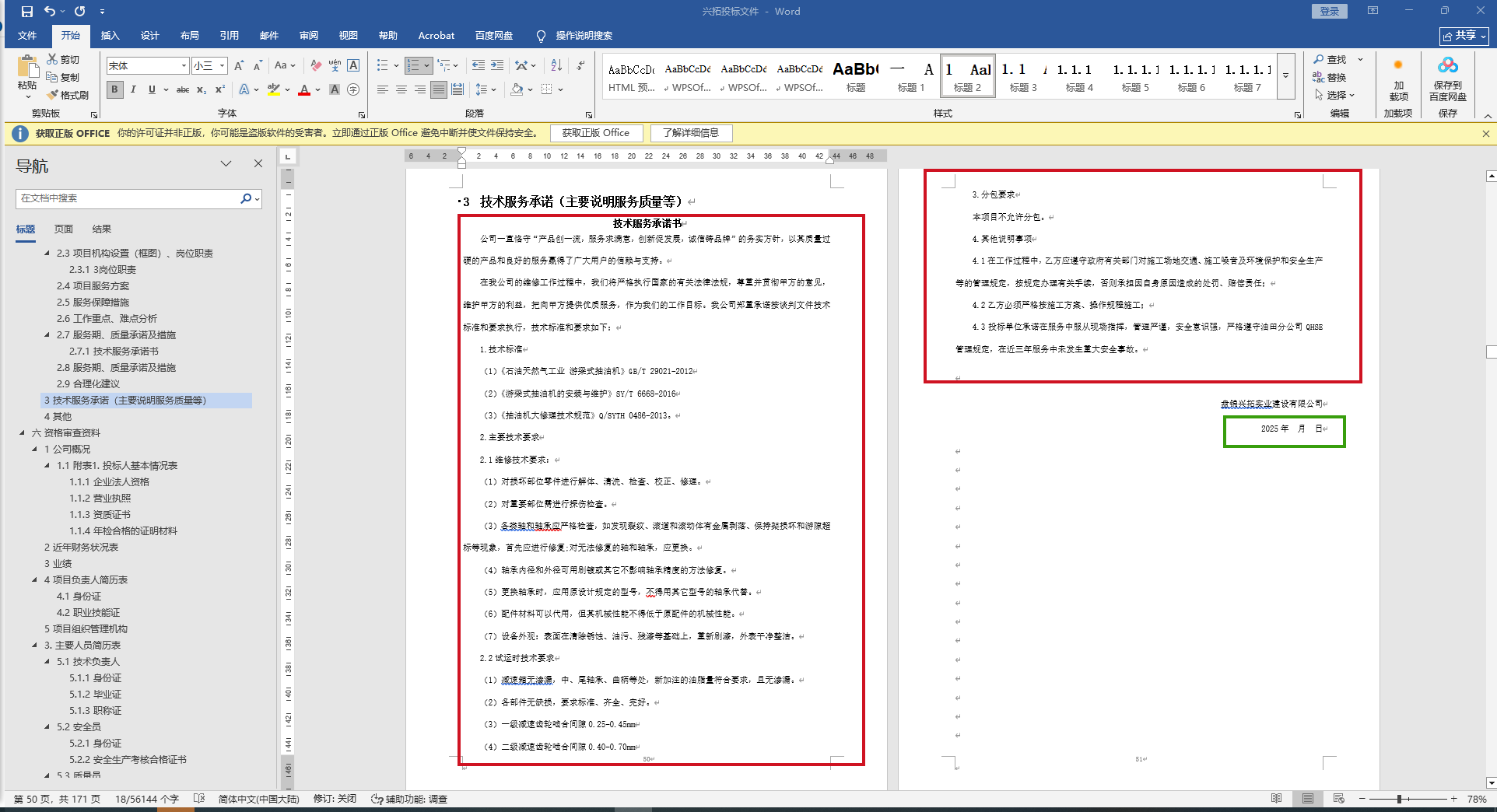Toggle superscript formatting
Image resolution: width=1497 pixels, height=812 pixels.
click(220, 89)
